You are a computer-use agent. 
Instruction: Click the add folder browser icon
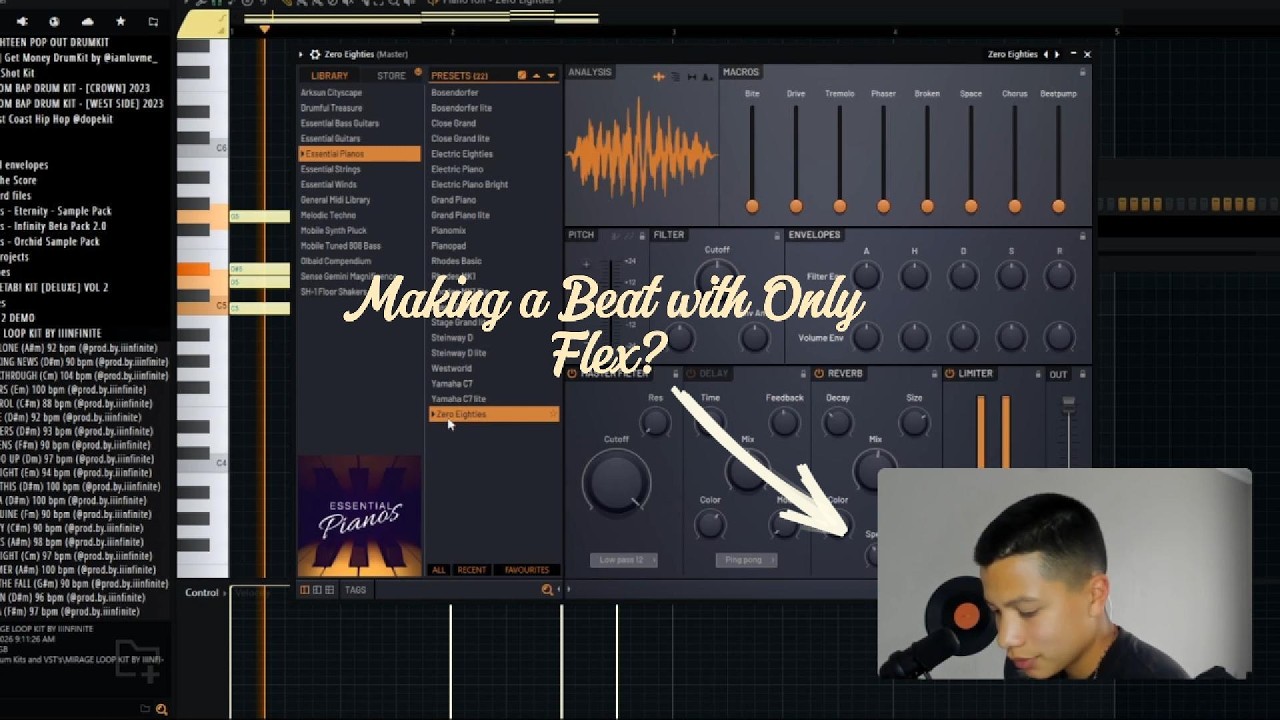[152, 21]
